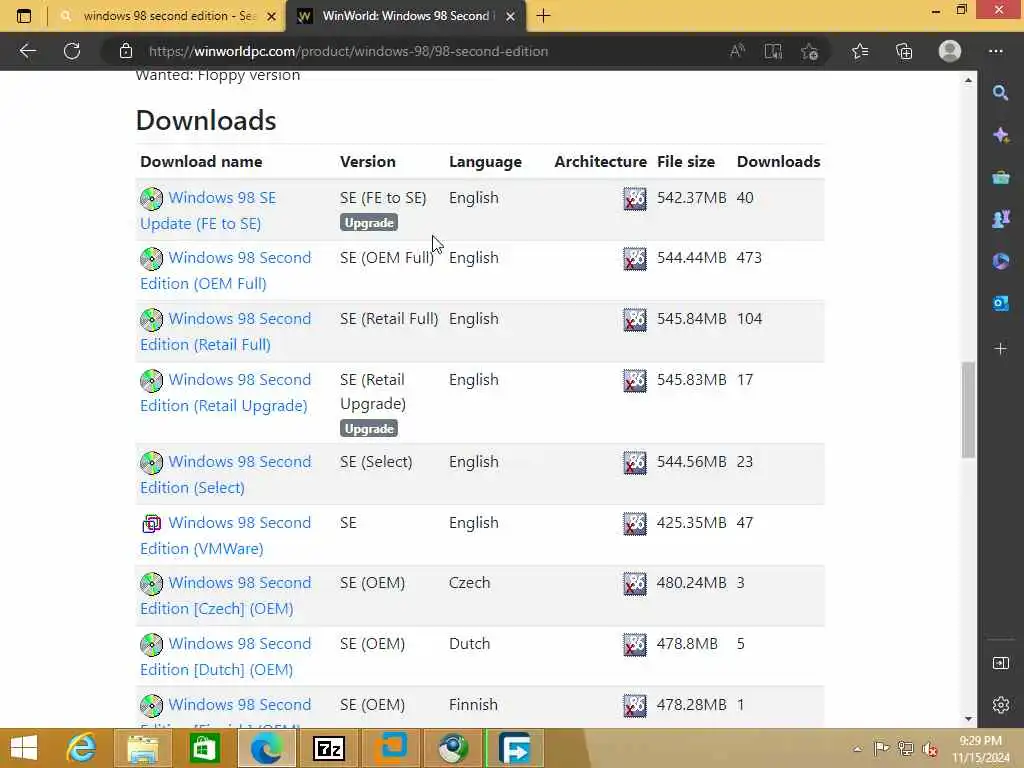Image resolution: width=1024 pixels, height=768 pixels.
Task: Click the address bar URL
Action: pyautogui.click(x=348, y=51)
